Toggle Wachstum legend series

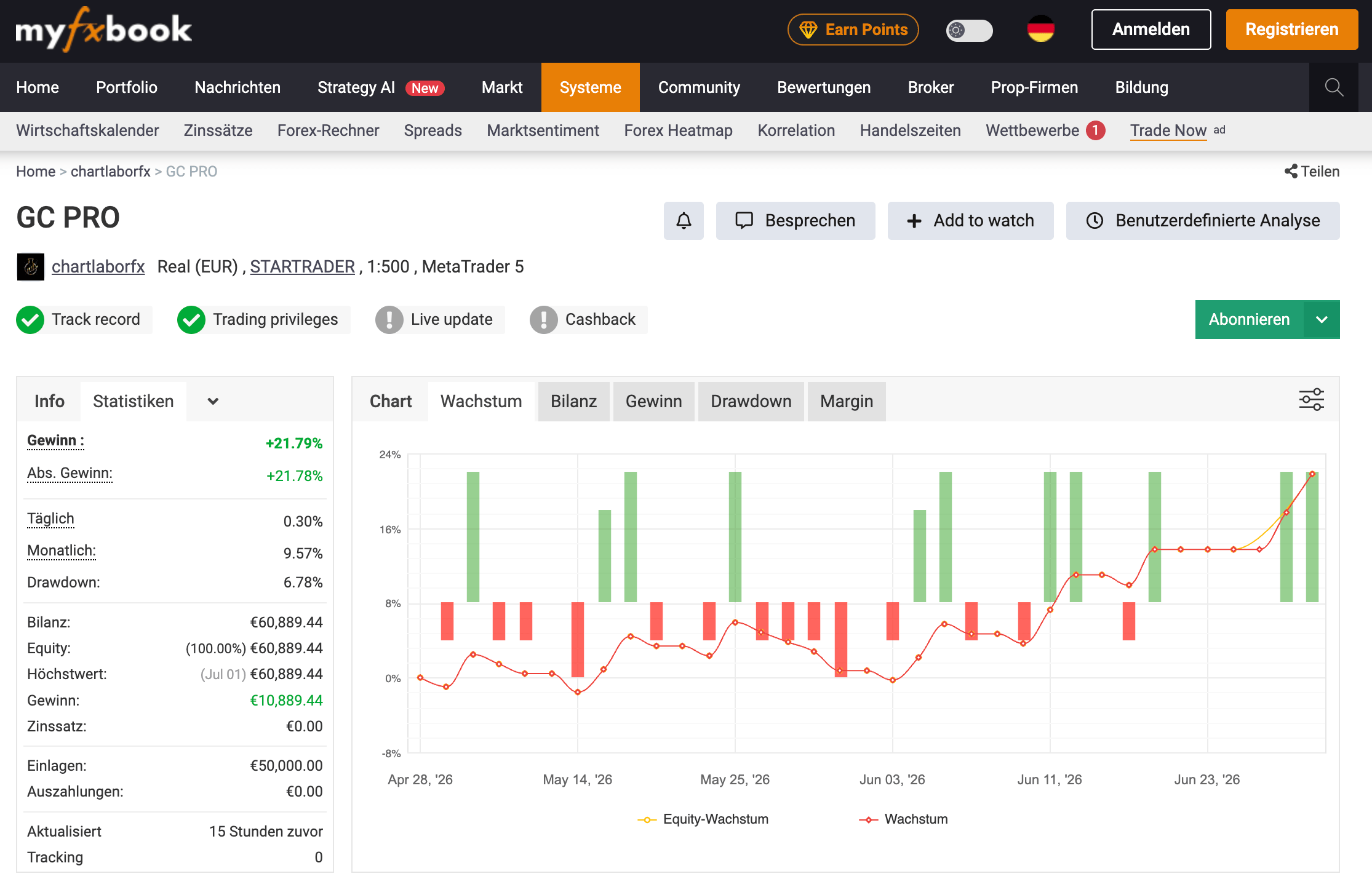903,819
